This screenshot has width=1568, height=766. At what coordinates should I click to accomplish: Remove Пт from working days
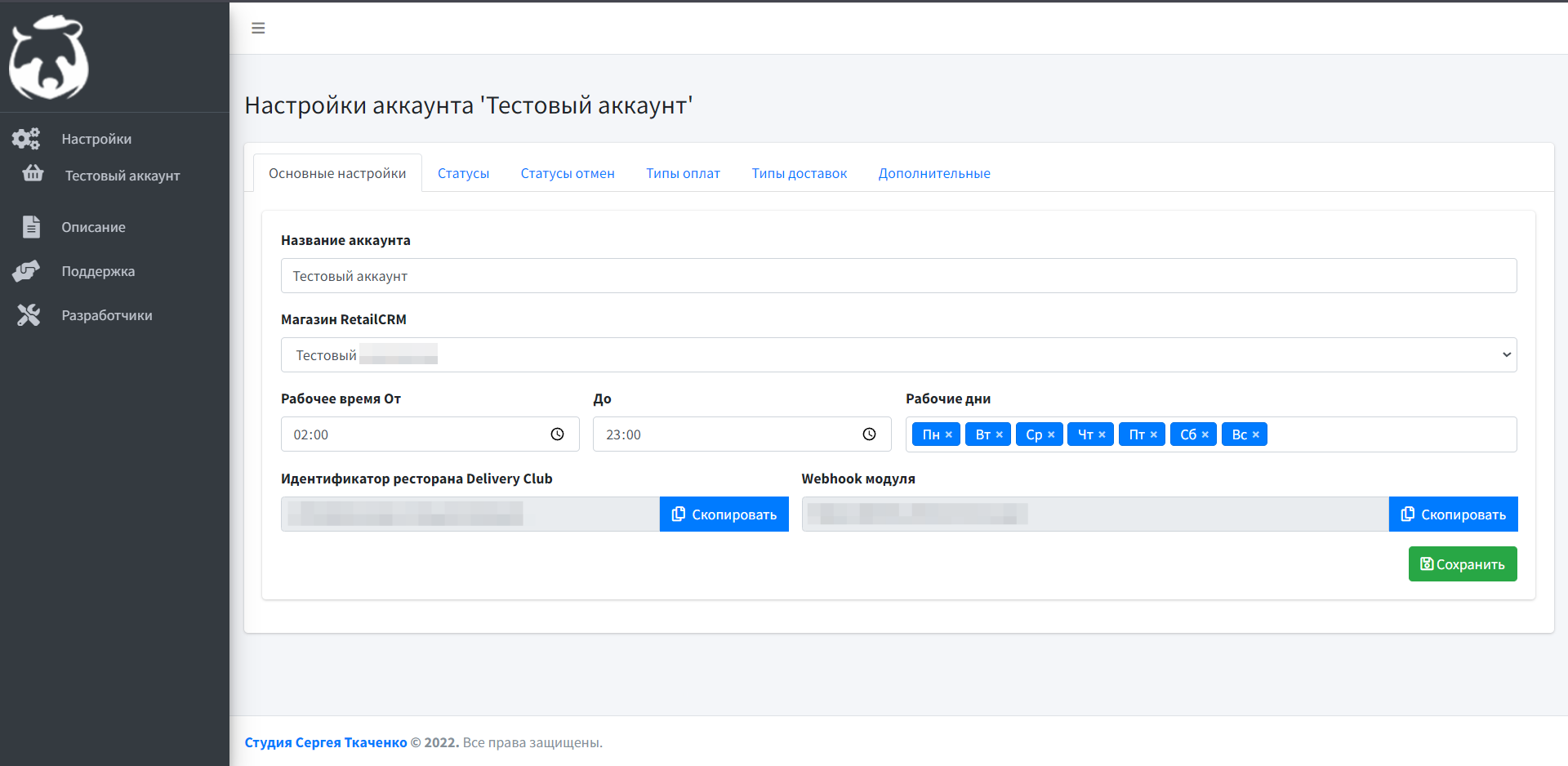point(1153,434)
